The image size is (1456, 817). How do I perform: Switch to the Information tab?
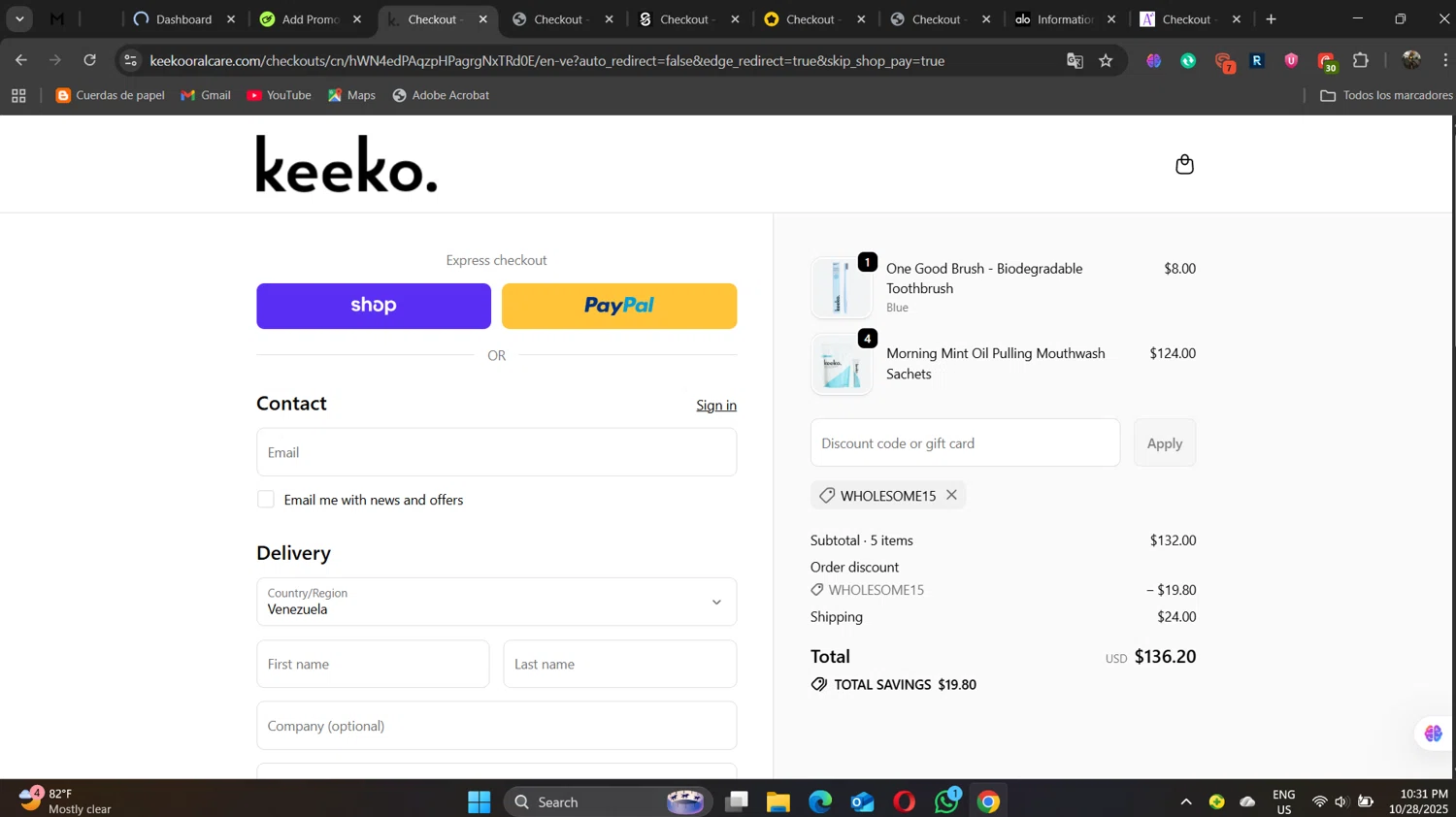(x=1064, y=19)
